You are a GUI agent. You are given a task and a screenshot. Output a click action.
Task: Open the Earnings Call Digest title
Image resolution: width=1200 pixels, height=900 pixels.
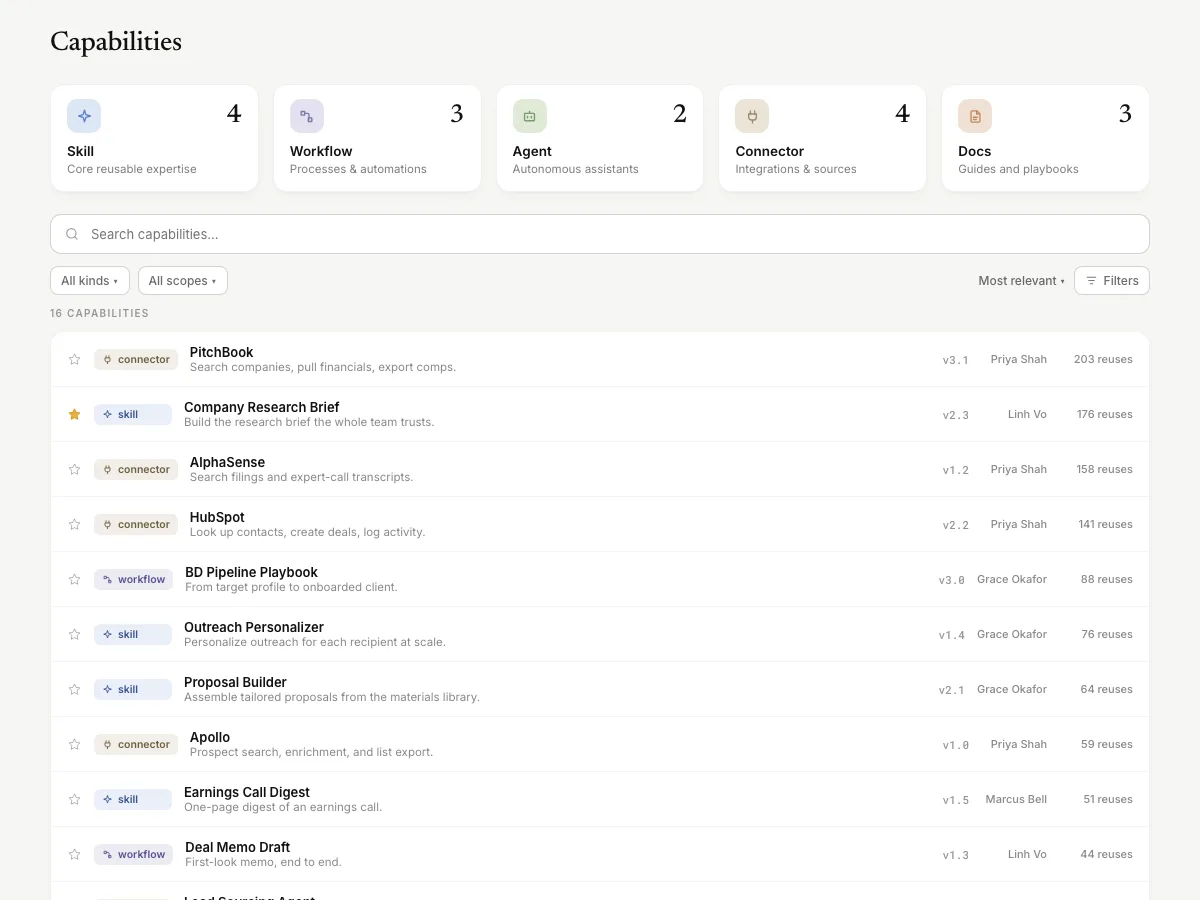[247, 792]
